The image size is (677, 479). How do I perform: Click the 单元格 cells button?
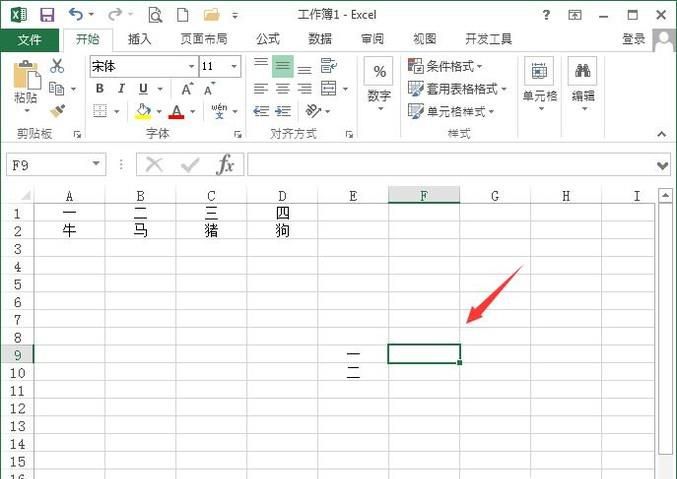tap(540, 85)
